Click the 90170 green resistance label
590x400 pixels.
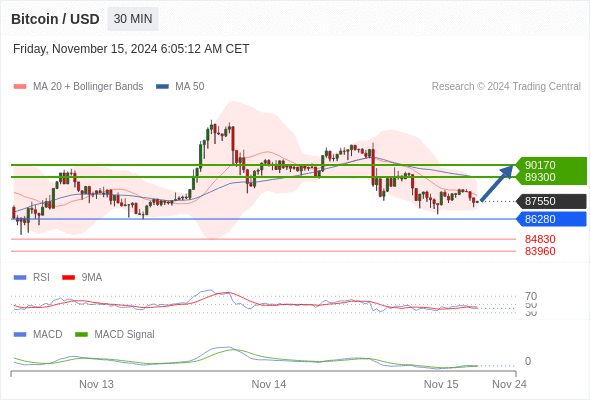coord(540,165)
